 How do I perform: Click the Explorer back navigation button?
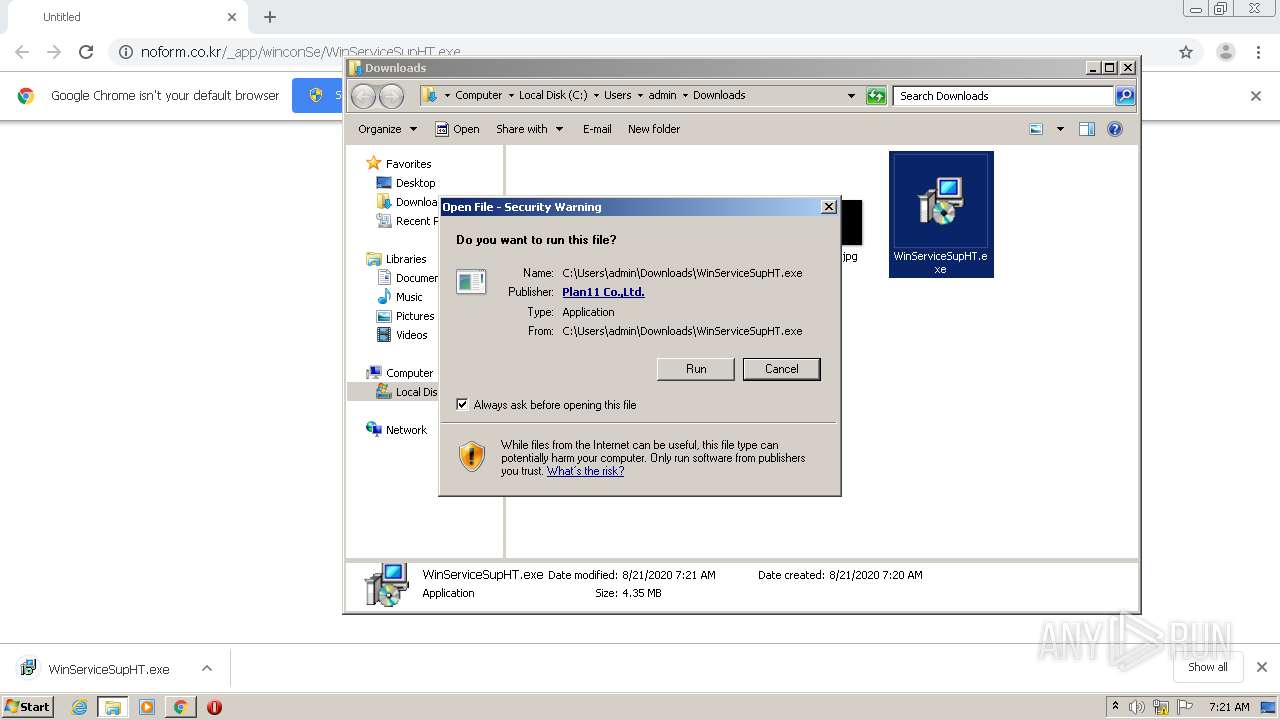pos(364,96)
